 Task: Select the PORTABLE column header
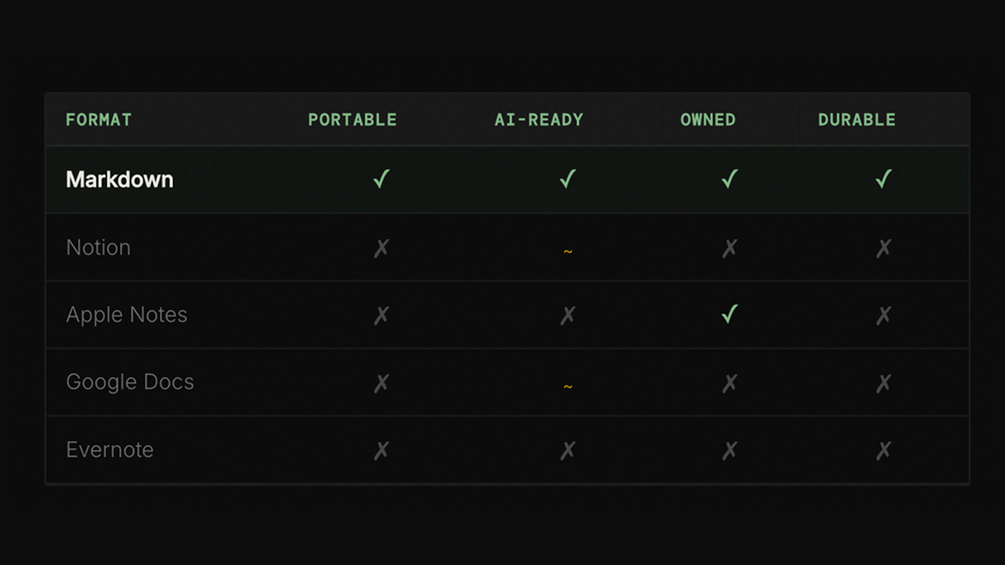352,120
